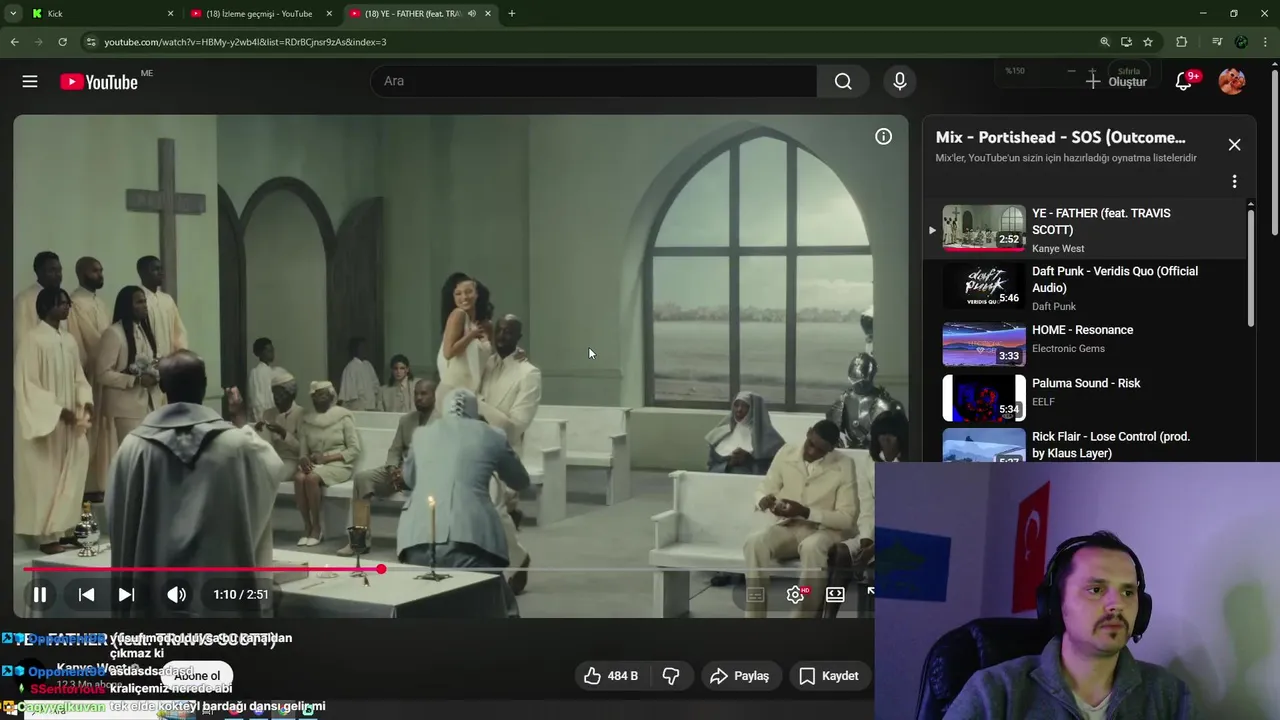The height and width of the screenshot is (720, 1280).
Task: Close the Mix playlist panel
Action: click(1234, 145)
